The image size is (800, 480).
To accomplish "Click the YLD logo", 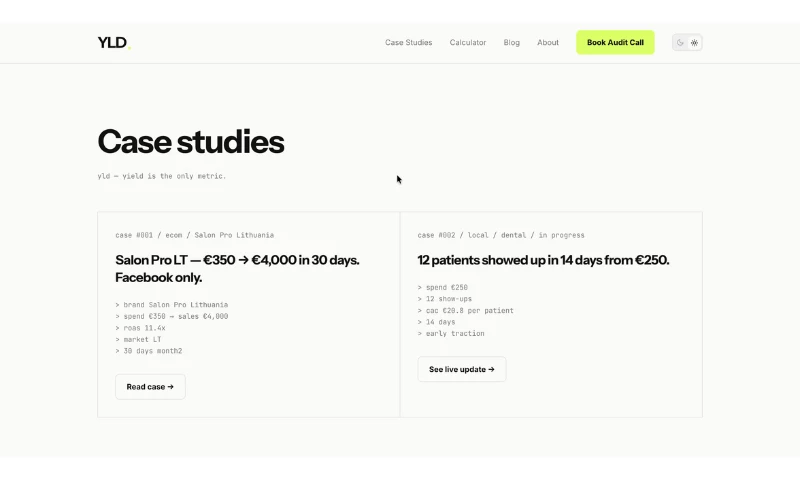I will [x=114, y=42].
